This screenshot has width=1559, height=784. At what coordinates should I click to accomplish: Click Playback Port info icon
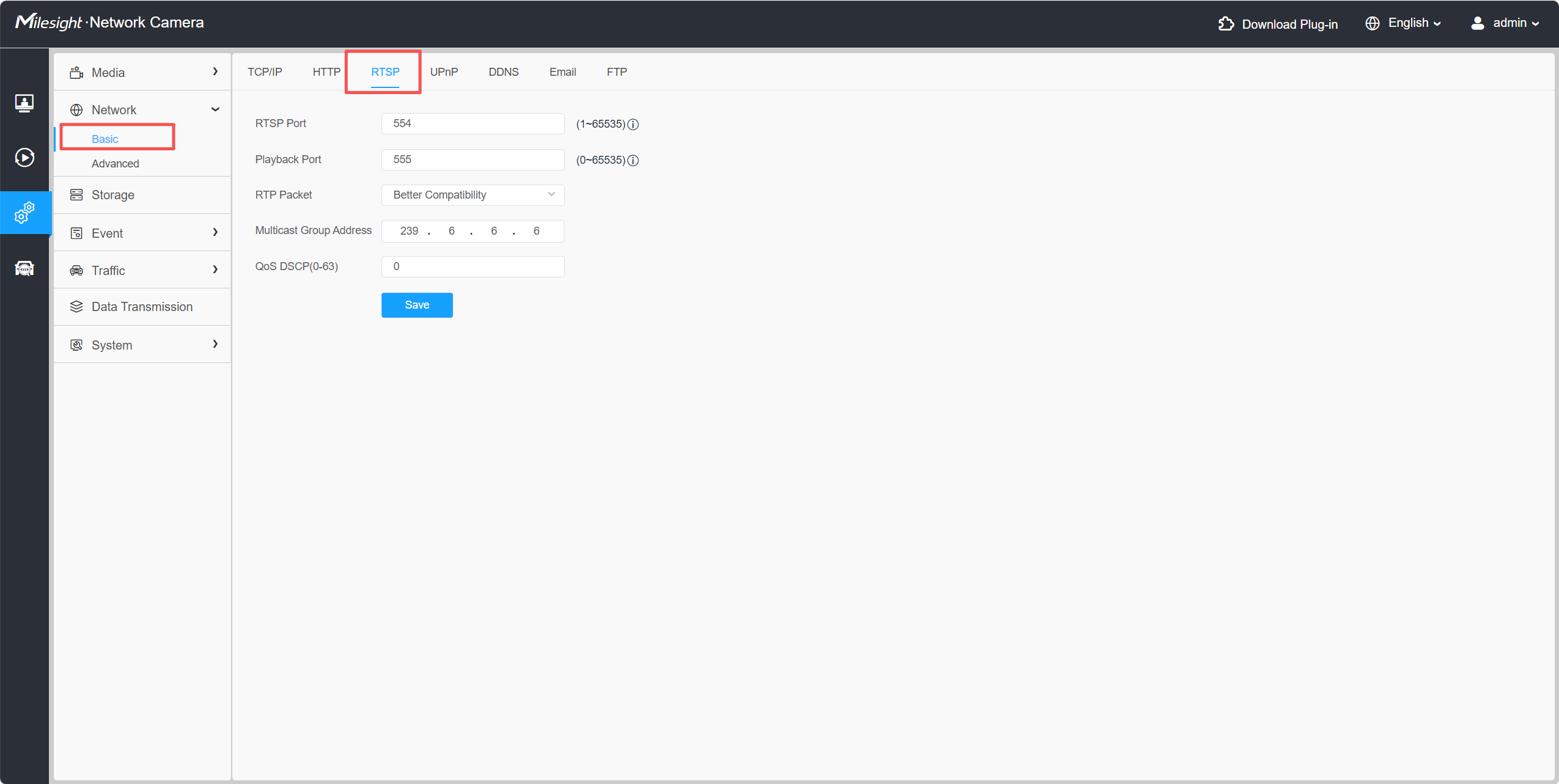coord(633,161)
